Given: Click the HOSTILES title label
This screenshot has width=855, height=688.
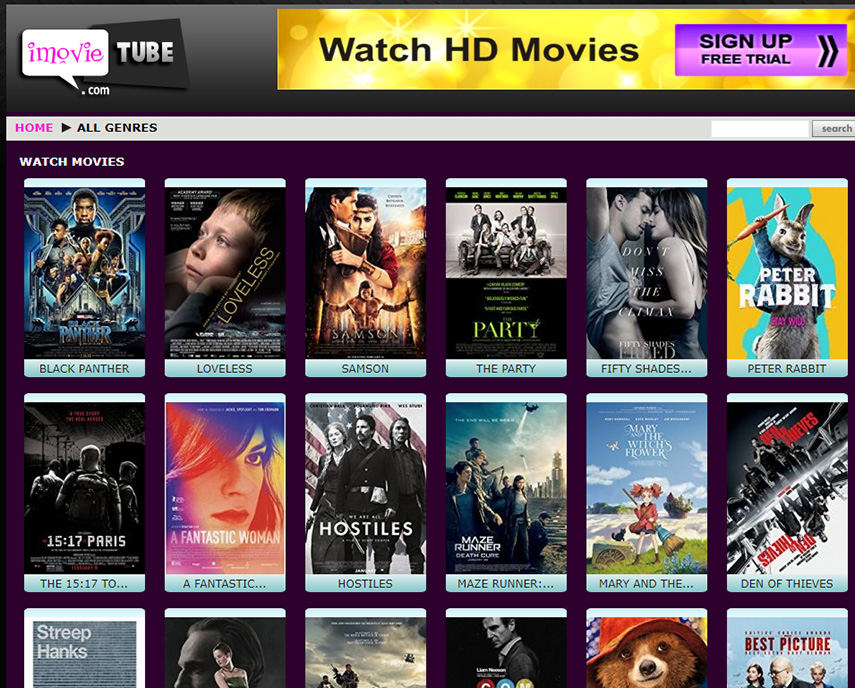Looking at the screenshot, I should tap(365, 583).
